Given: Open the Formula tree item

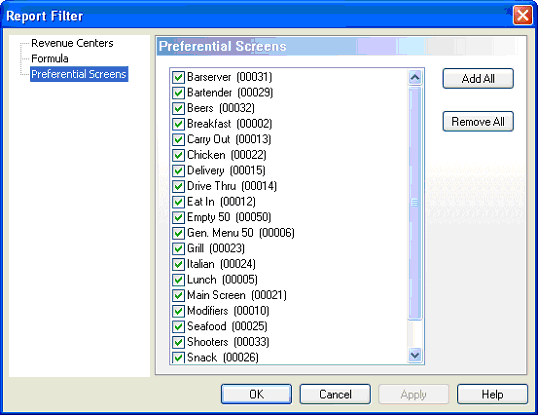Looking at the screenshot, I should [50, 59].
